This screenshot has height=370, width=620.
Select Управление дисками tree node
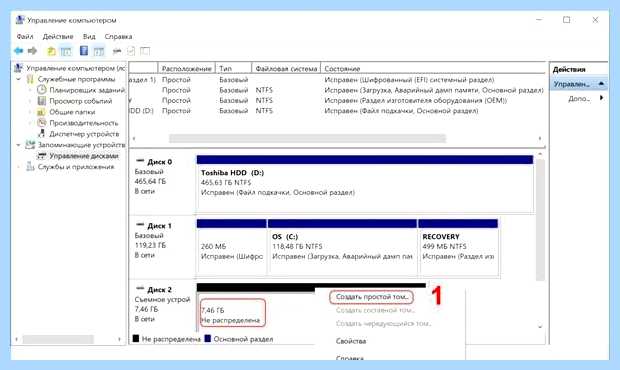point(84,156)
